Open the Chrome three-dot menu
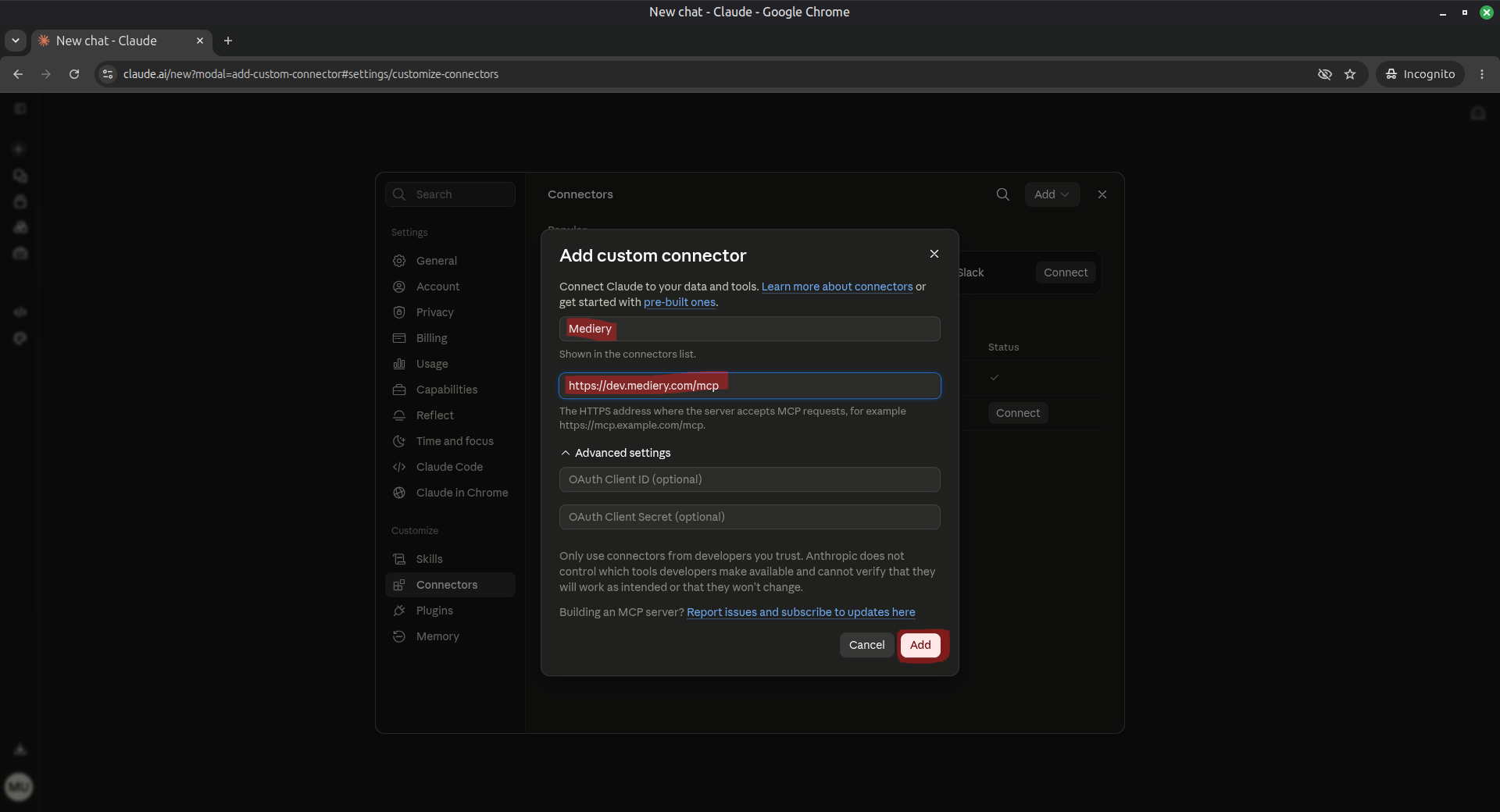The image size is (1500, 812). click(x=1482, y=74)
